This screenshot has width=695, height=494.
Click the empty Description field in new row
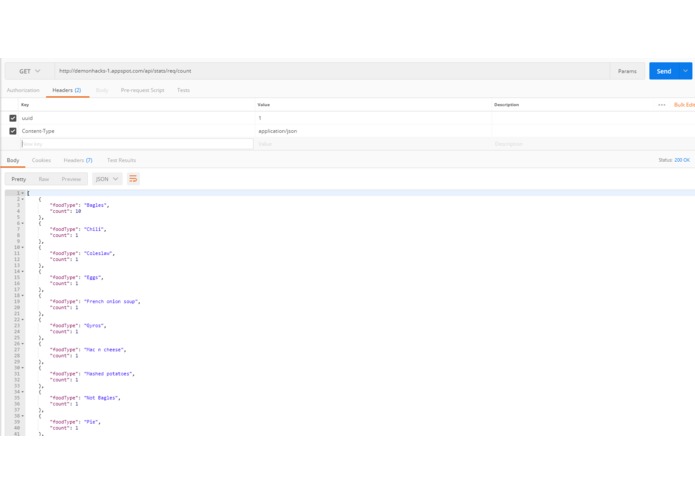593,144
